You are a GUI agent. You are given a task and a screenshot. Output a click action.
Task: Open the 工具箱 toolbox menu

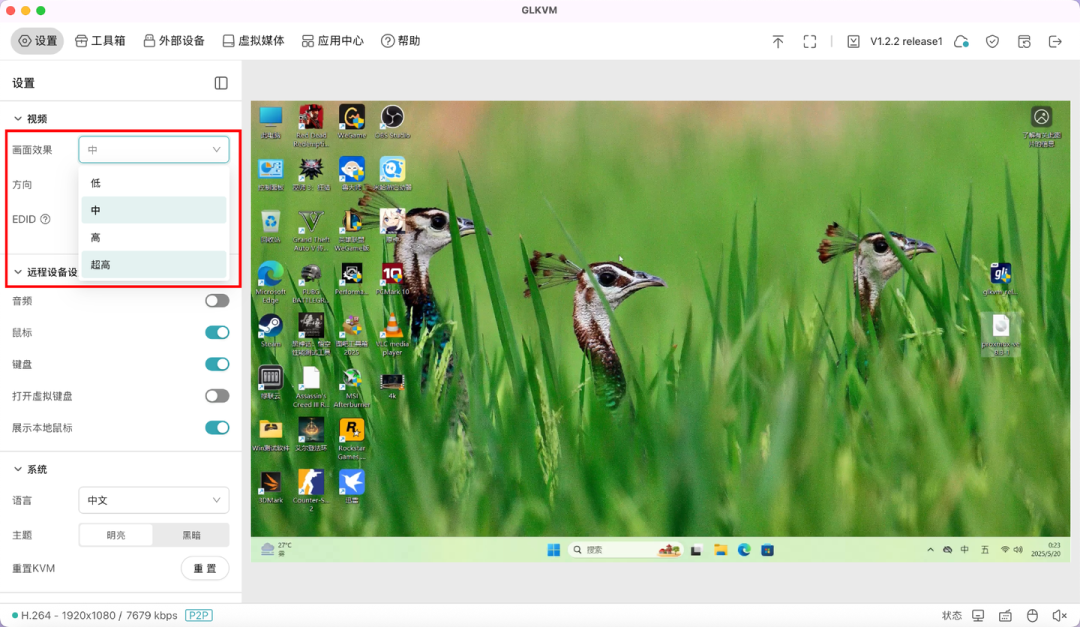100,41
